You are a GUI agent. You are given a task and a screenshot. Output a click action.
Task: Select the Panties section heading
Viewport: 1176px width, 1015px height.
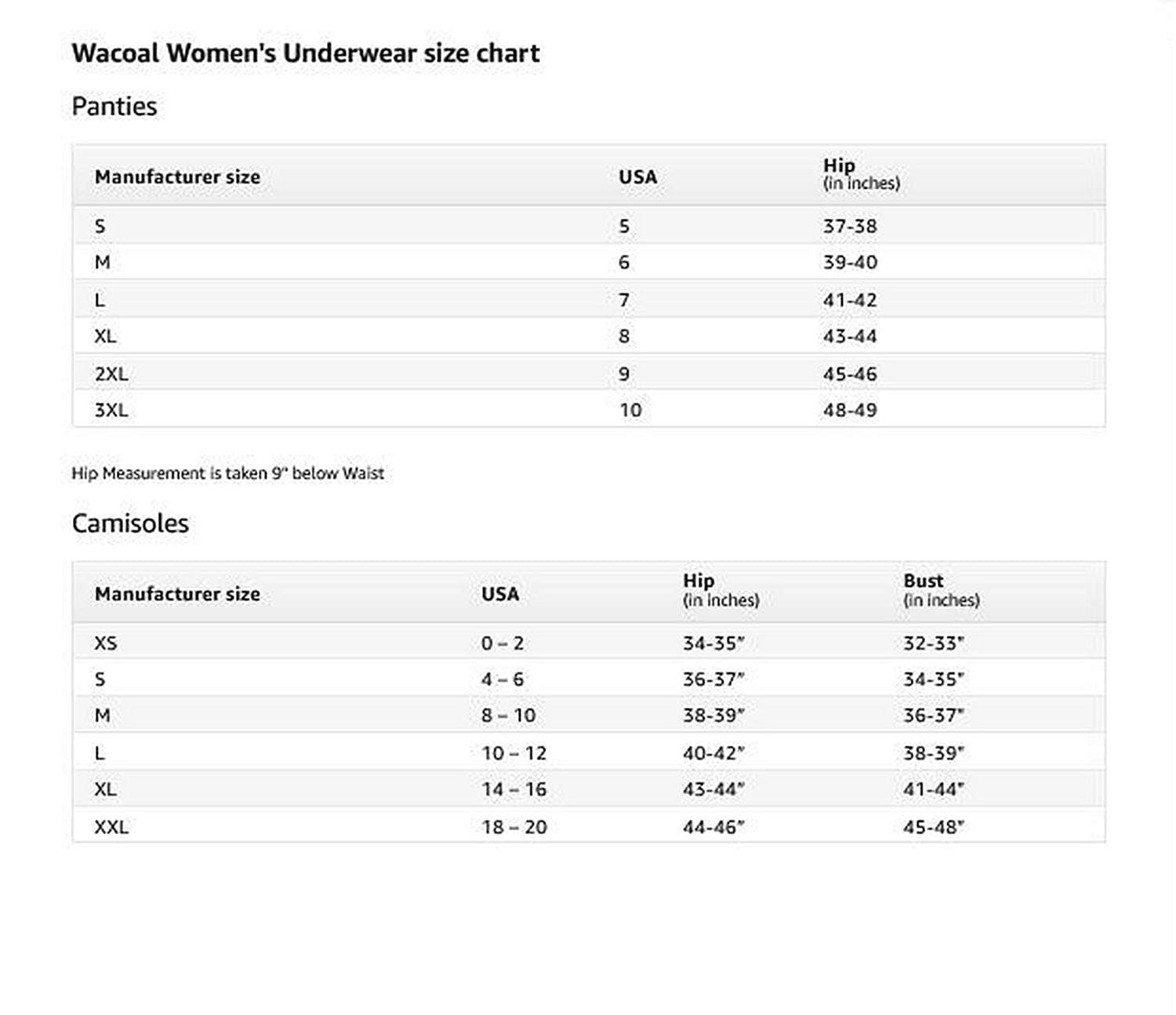[114, 106]
